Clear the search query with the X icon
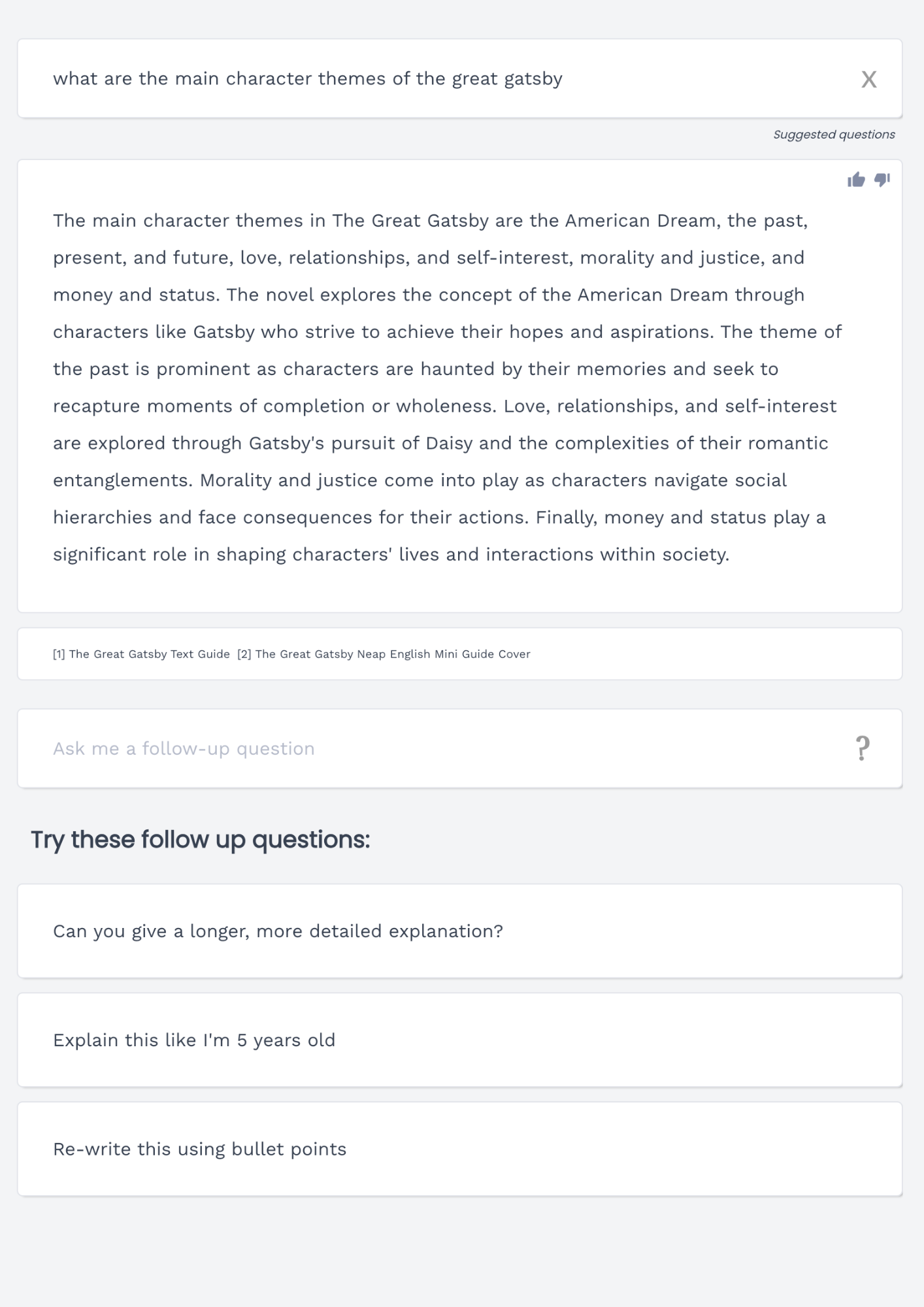The width and height of the screenshot is (924, 1307). 868,79
